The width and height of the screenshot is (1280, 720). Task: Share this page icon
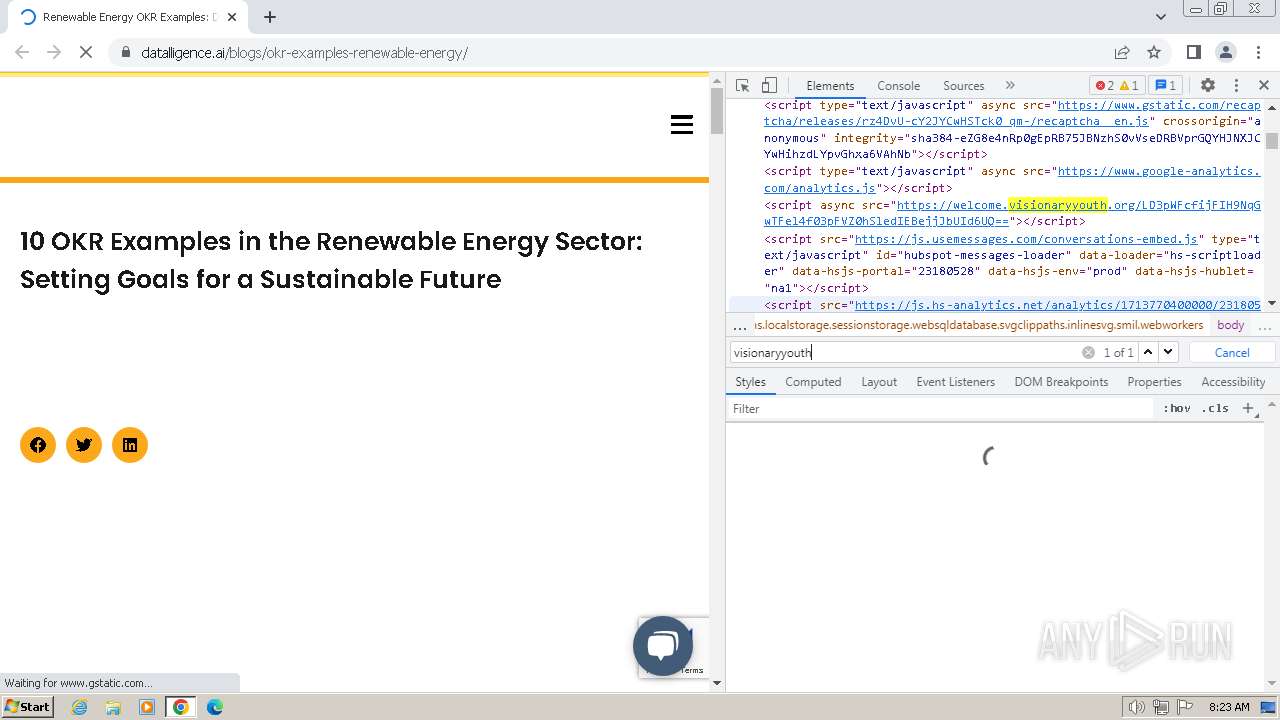(1122, 52)
